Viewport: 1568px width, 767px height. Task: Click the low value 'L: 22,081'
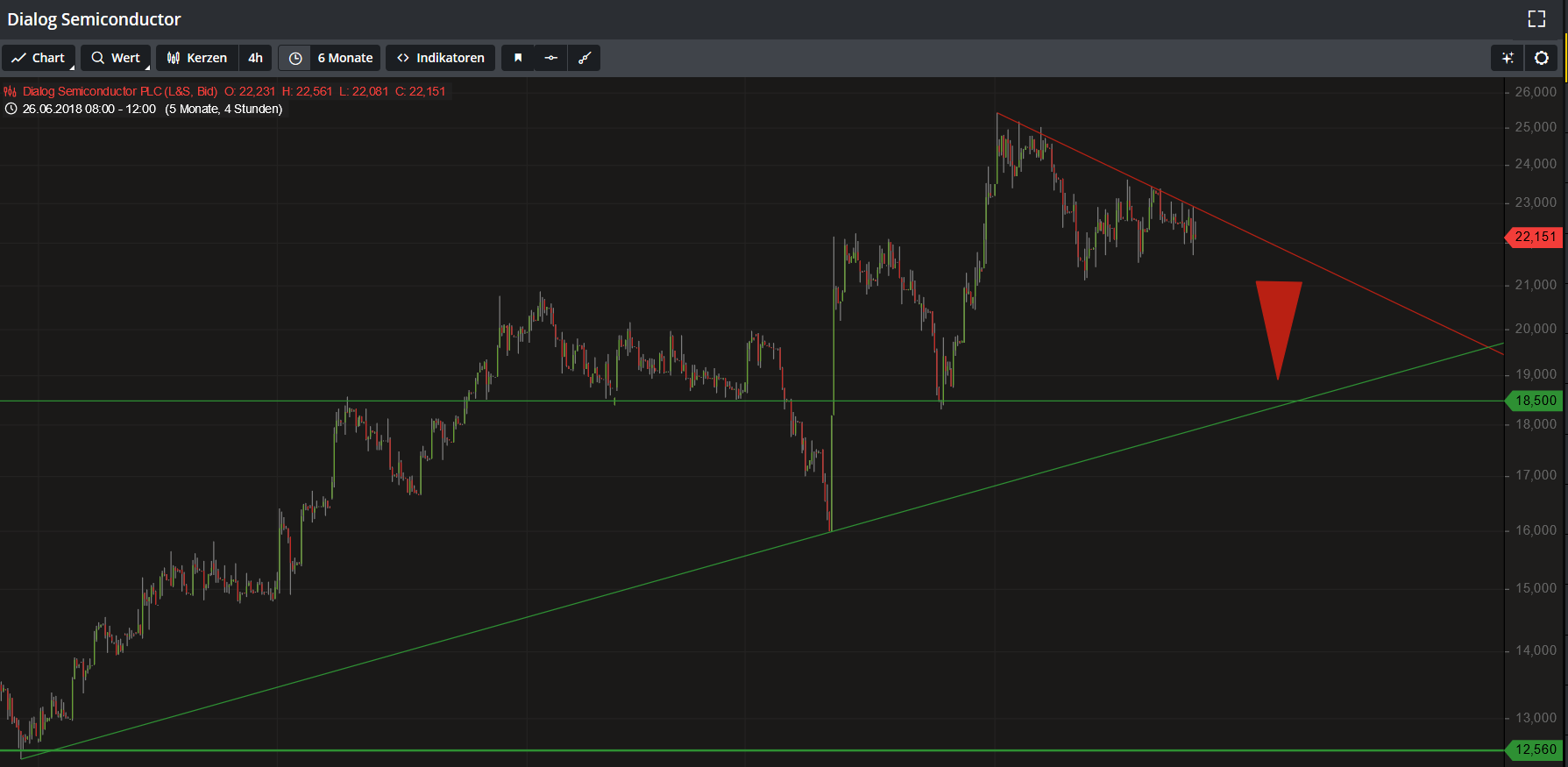pyautogui.click(x=364, y=91)
